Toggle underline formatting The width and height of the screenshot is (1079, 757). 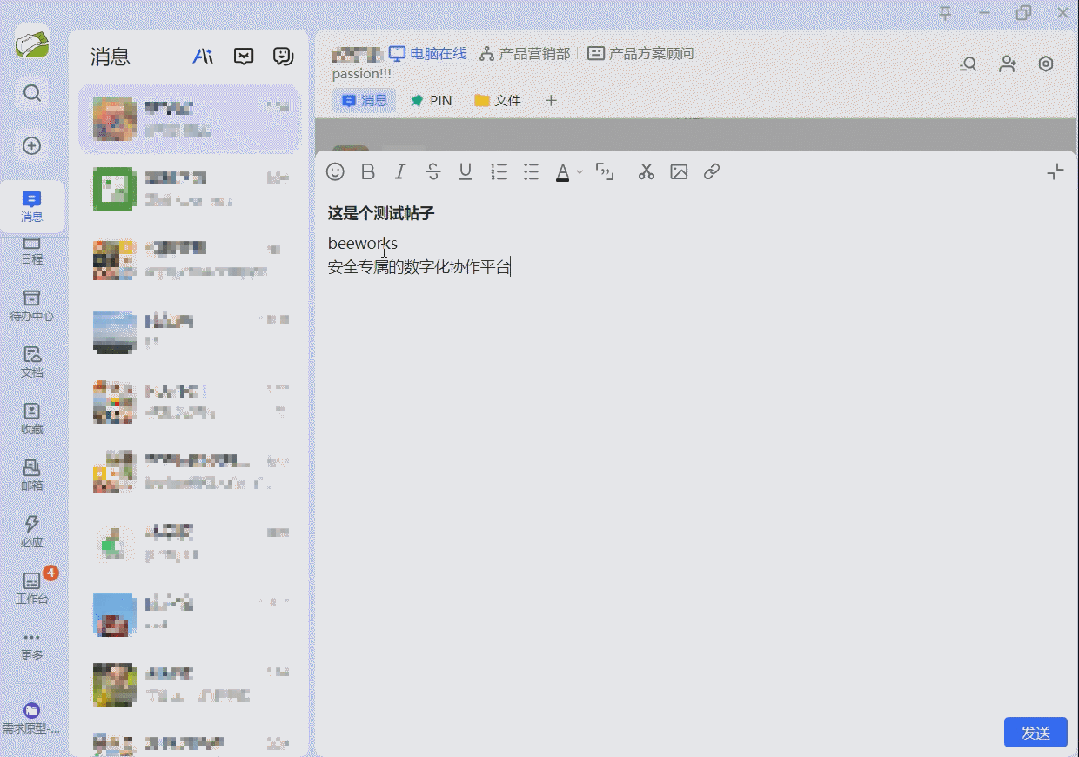coord(464,171)
